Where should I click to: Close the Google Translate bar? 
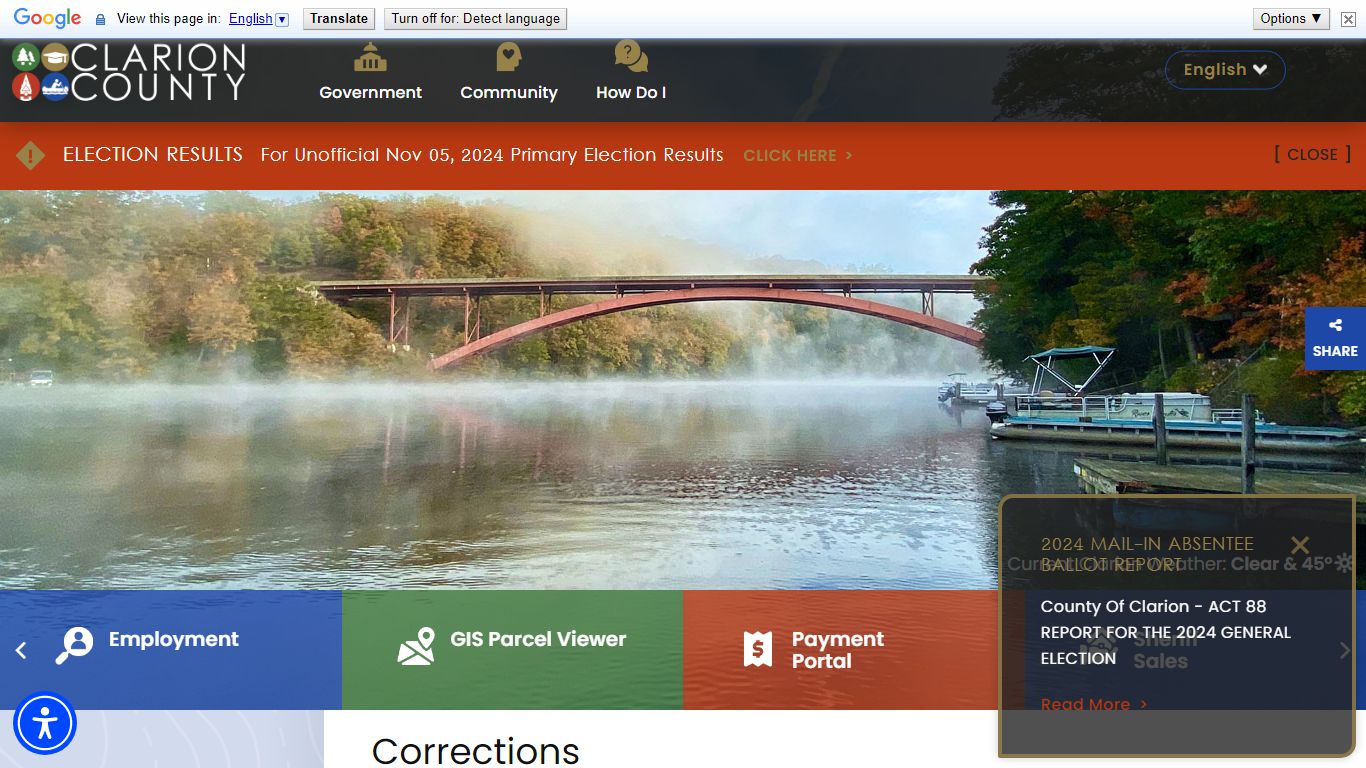(x=1348, y=19)
